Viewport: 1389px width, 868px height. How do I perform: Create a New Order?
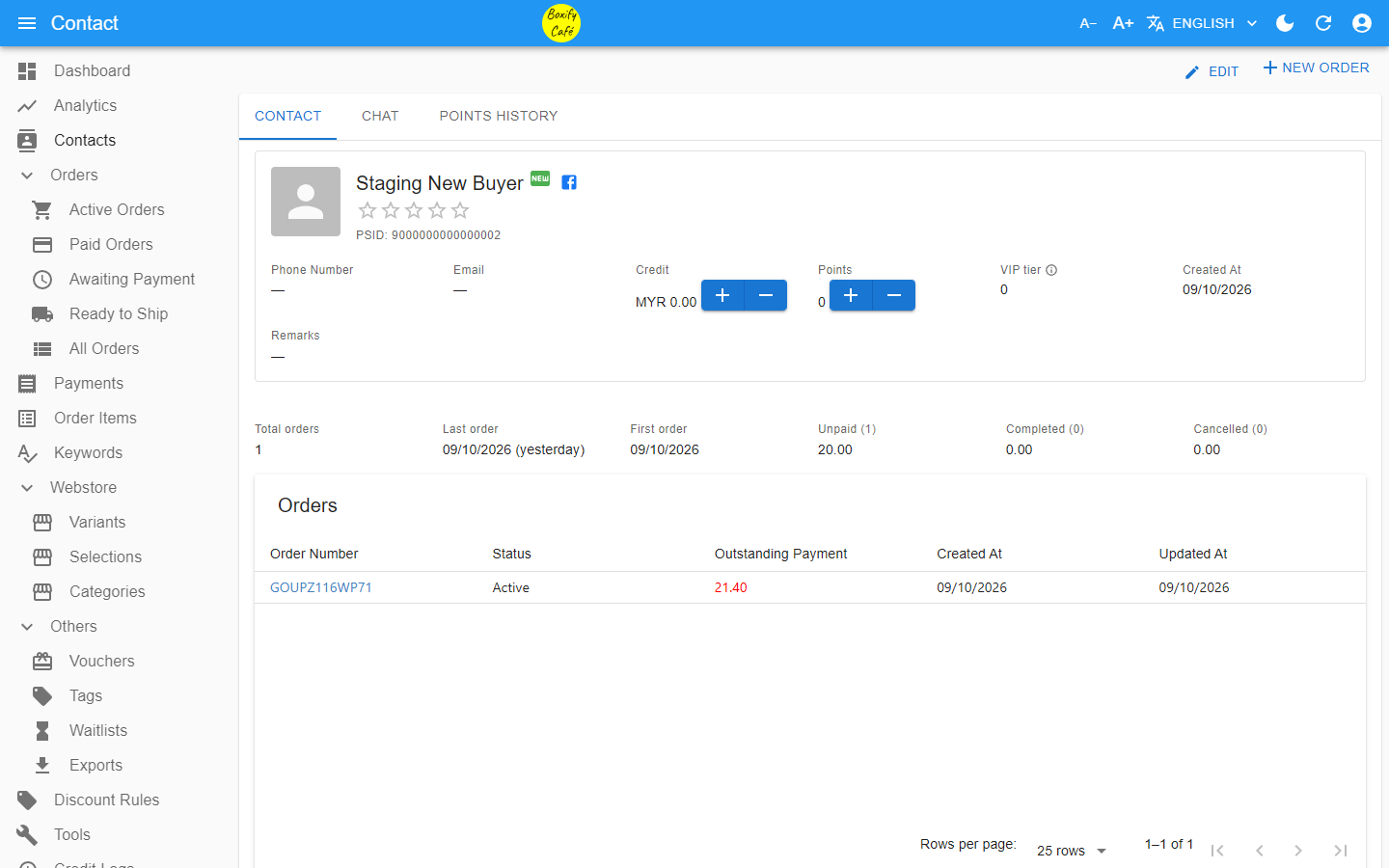(1316, 68)
